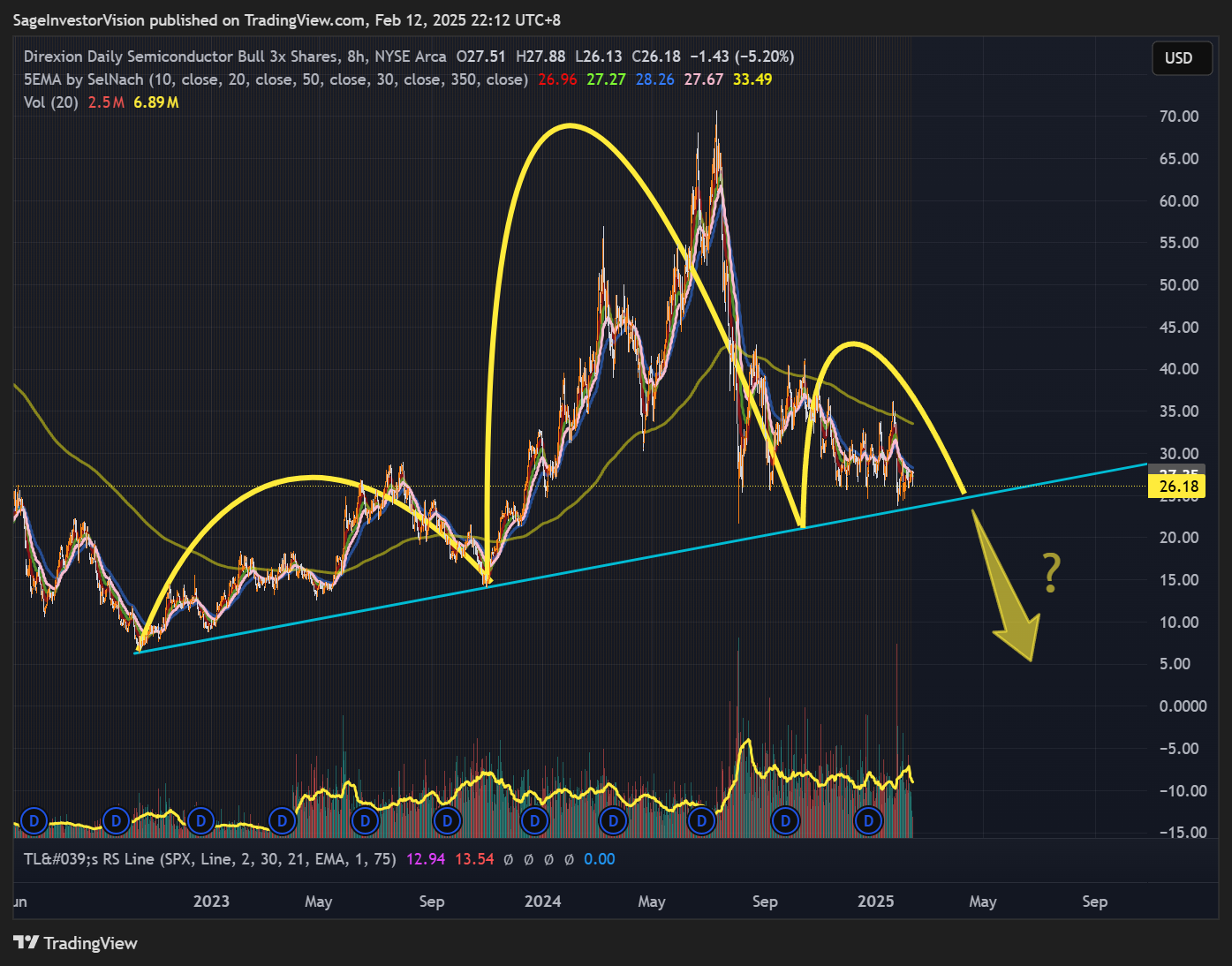Open the dividend D marker just before 2024
Image resolution: width=1232 pixels, height=966 pixels.
(x=534, y=821)
